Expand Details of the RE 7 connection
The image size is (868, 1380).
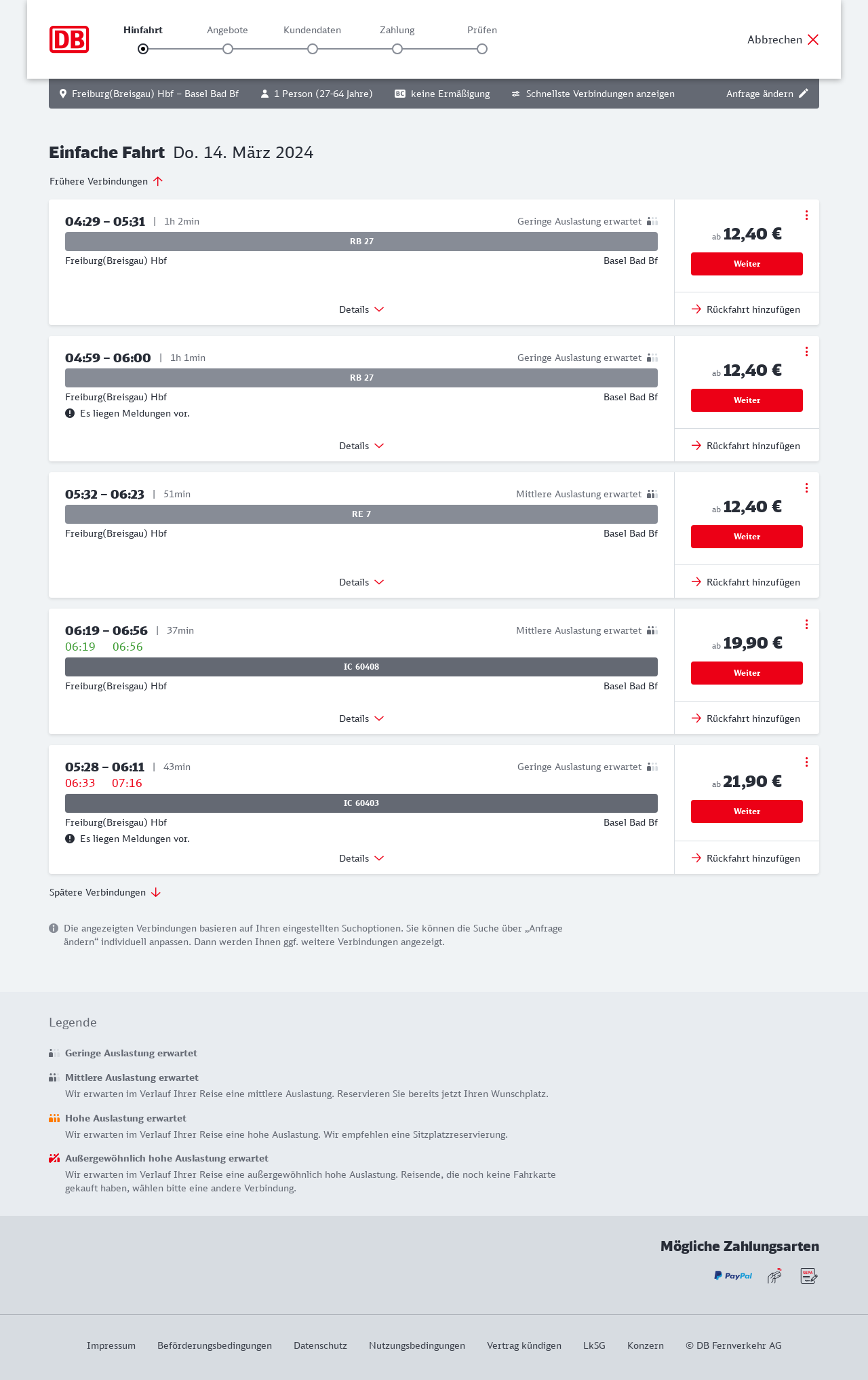pos(361,582)
